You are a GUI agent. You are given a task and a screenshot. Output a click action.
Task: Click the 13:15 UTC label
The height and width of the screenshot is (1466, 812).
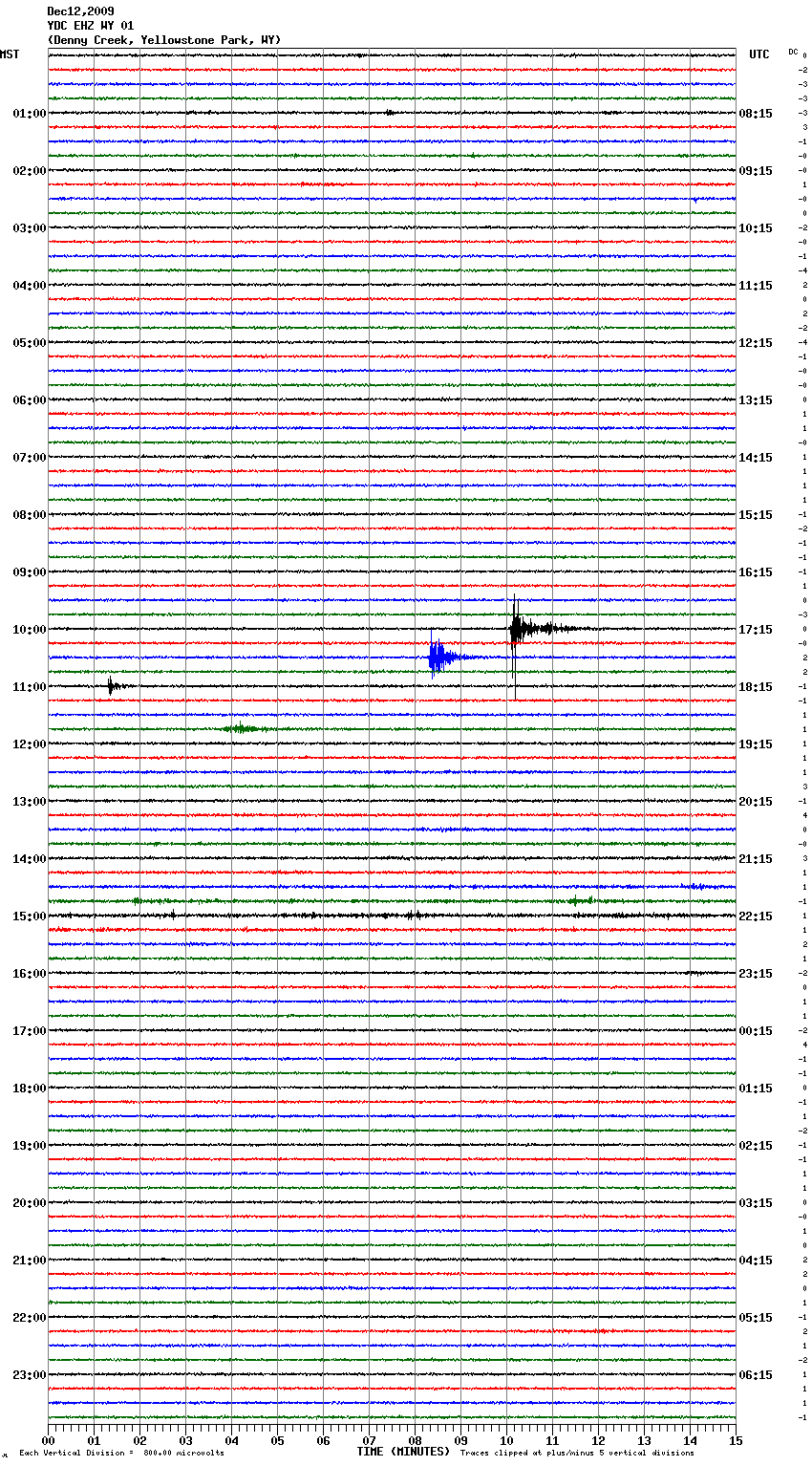[x=756, y=400]
